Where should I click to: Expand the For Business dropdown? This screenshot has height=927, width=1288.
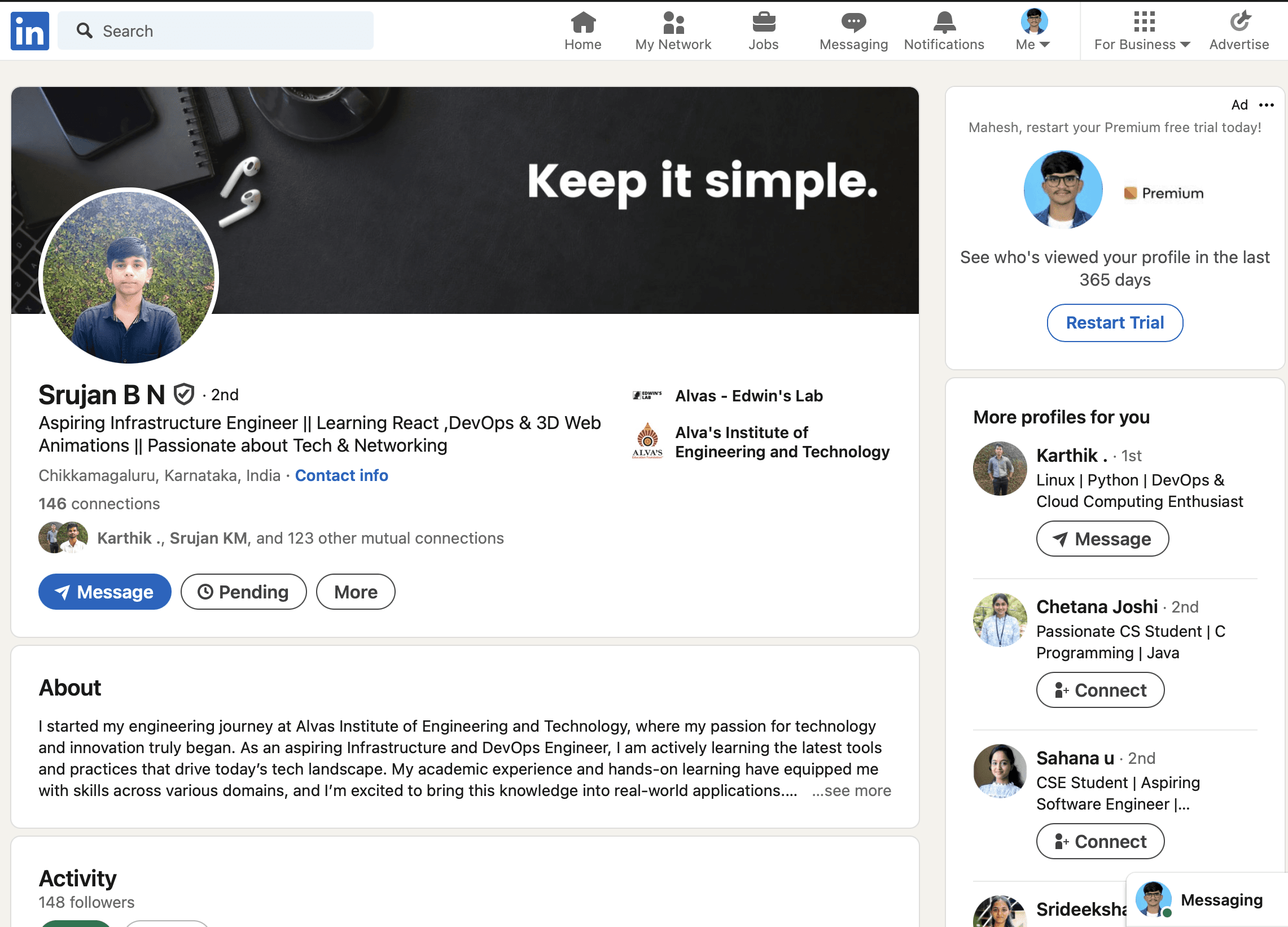(1141, 44)
